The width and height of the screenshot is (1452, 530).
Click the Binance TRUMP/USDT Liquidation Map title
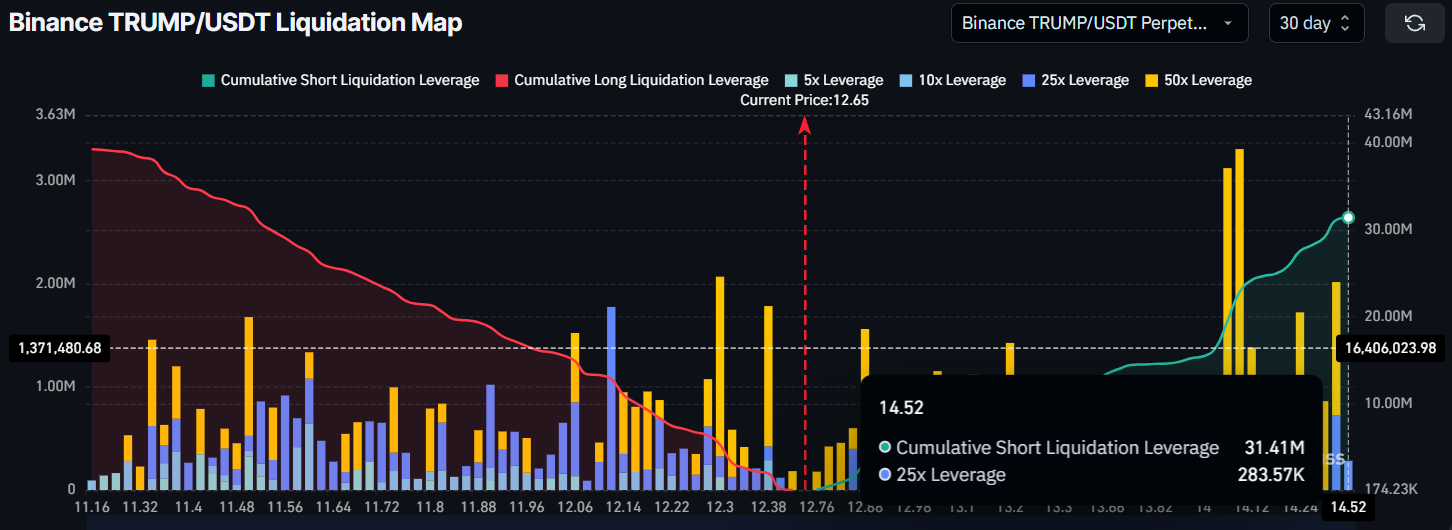click(x=236, y=23)
